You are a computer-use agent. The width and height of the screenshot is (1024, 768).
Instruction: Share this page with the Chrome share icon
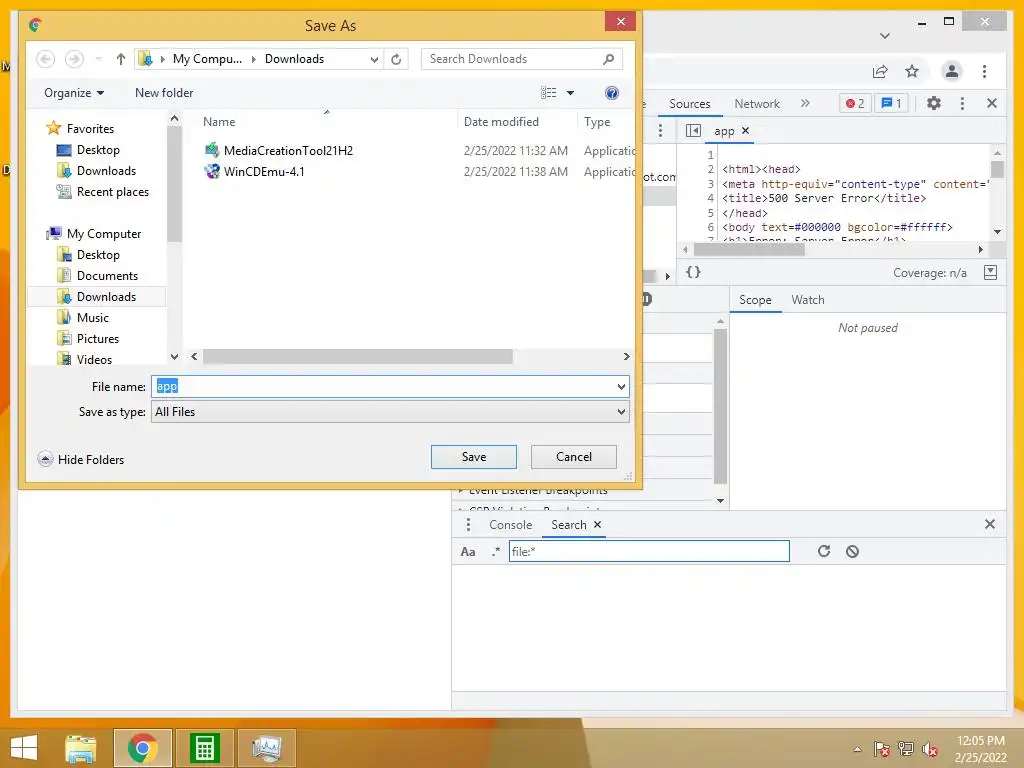880,71
